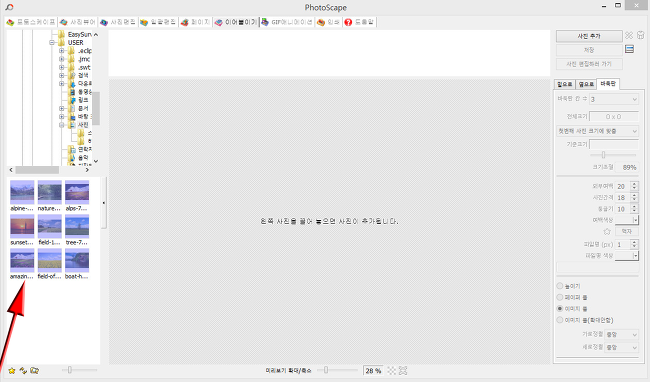The width and height of the screenshot is (650, 382).
Task: Collapse the 사진 folder node
Action: point(62,125)
